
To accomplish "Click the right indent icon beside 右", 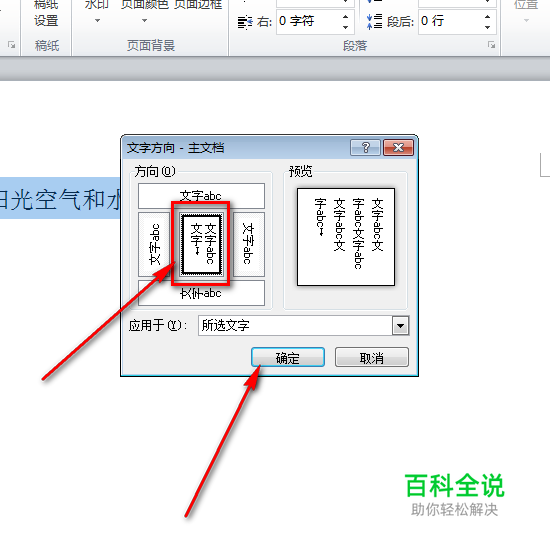I will 245,22.
